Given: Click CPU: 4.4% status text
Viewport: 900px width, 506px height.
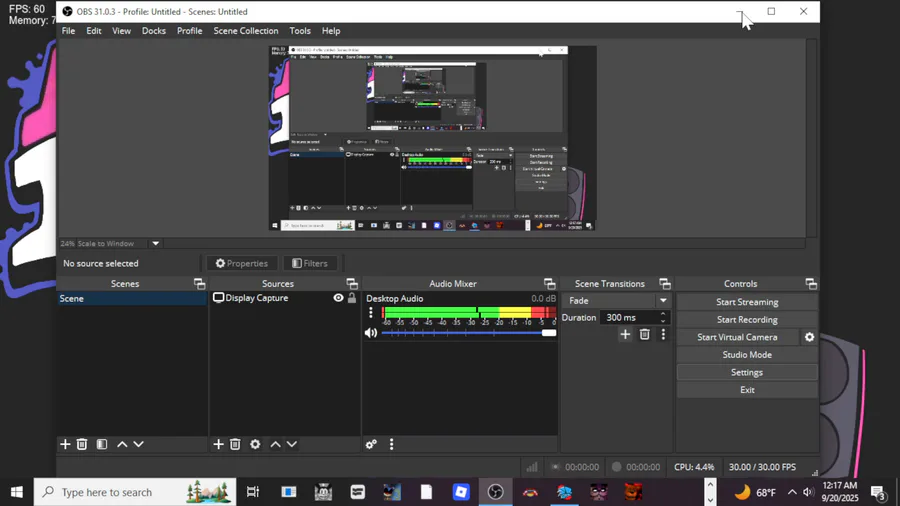Looking at the screenshot, I should coord(694,467).
